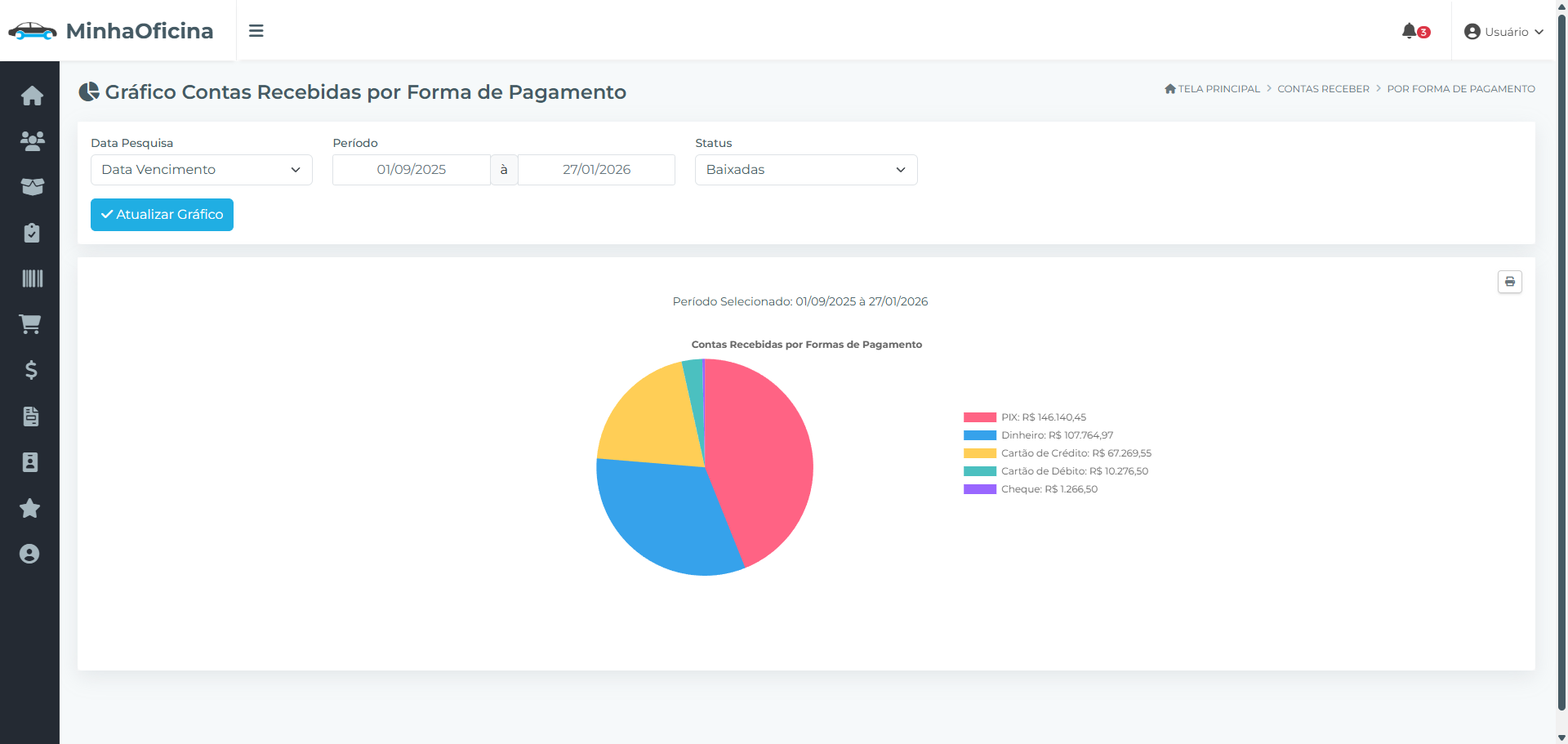
Task: Toggle PIX legend entry in chart
Action: [x=1025, y=417]
